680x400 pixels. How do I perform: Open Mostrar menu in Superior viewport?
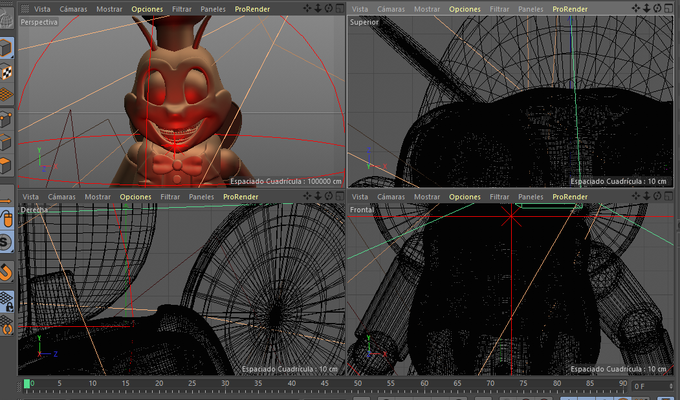tap(427, 9)
